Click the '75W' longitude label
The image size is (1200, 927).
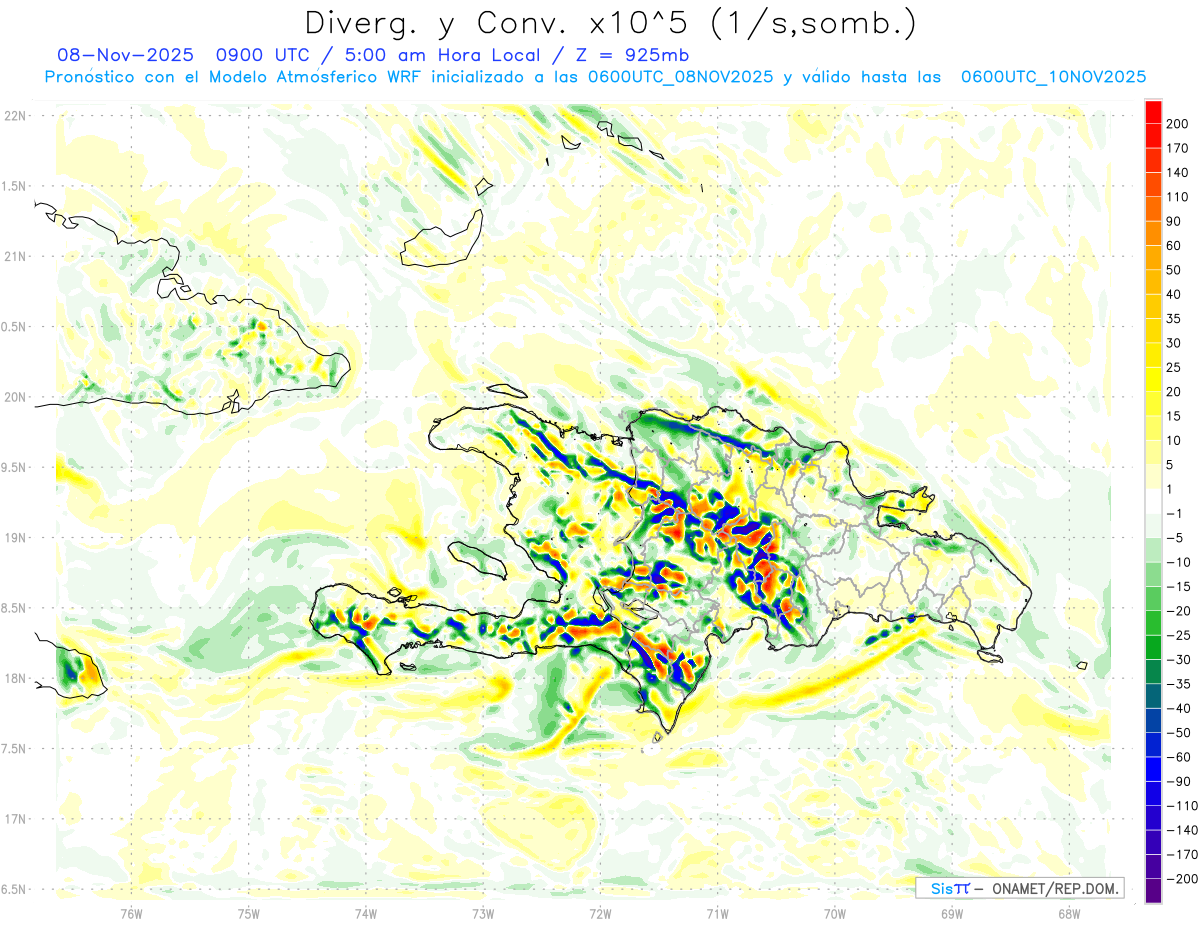[248, 914]
